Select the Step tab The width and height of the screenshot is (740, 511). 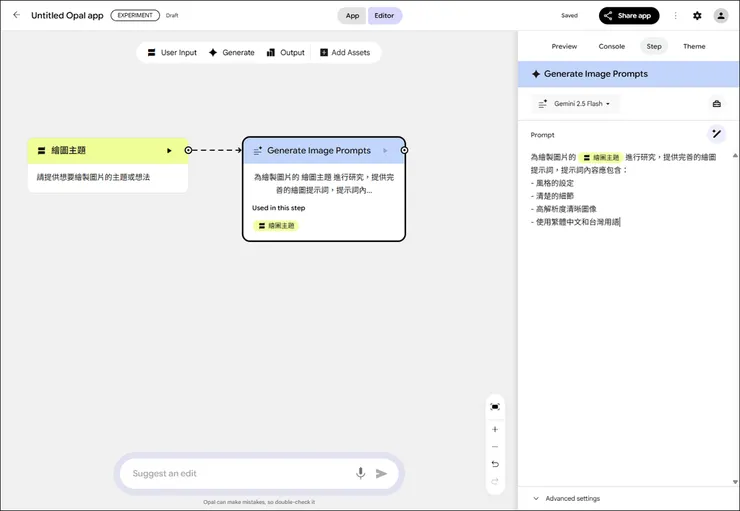654,46
